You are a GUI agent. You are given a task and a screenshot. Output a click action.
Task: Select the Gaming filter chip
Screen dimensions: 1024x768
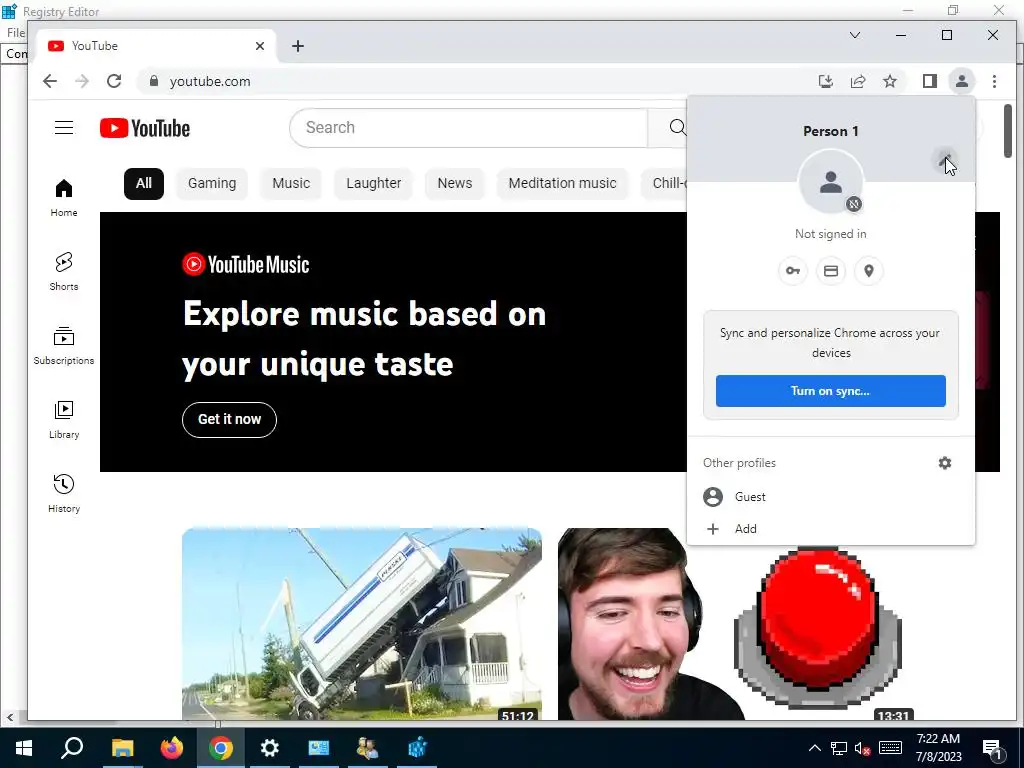(212, 184)
